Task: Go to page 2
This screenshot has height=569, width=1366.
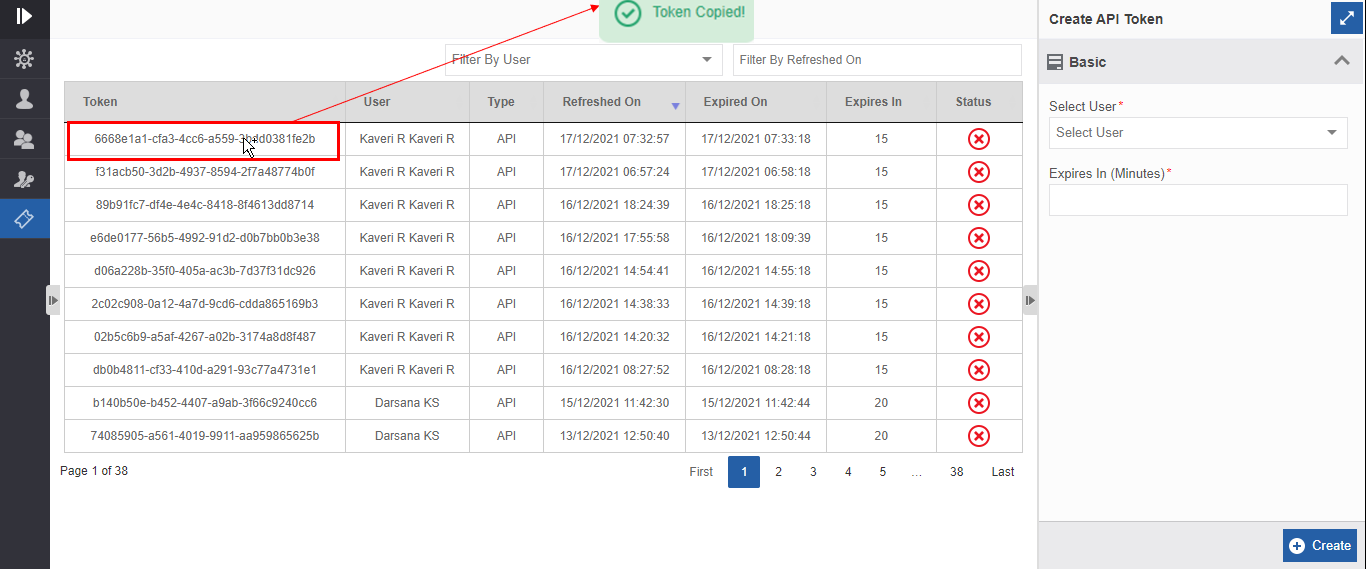Action: point(778,472)
